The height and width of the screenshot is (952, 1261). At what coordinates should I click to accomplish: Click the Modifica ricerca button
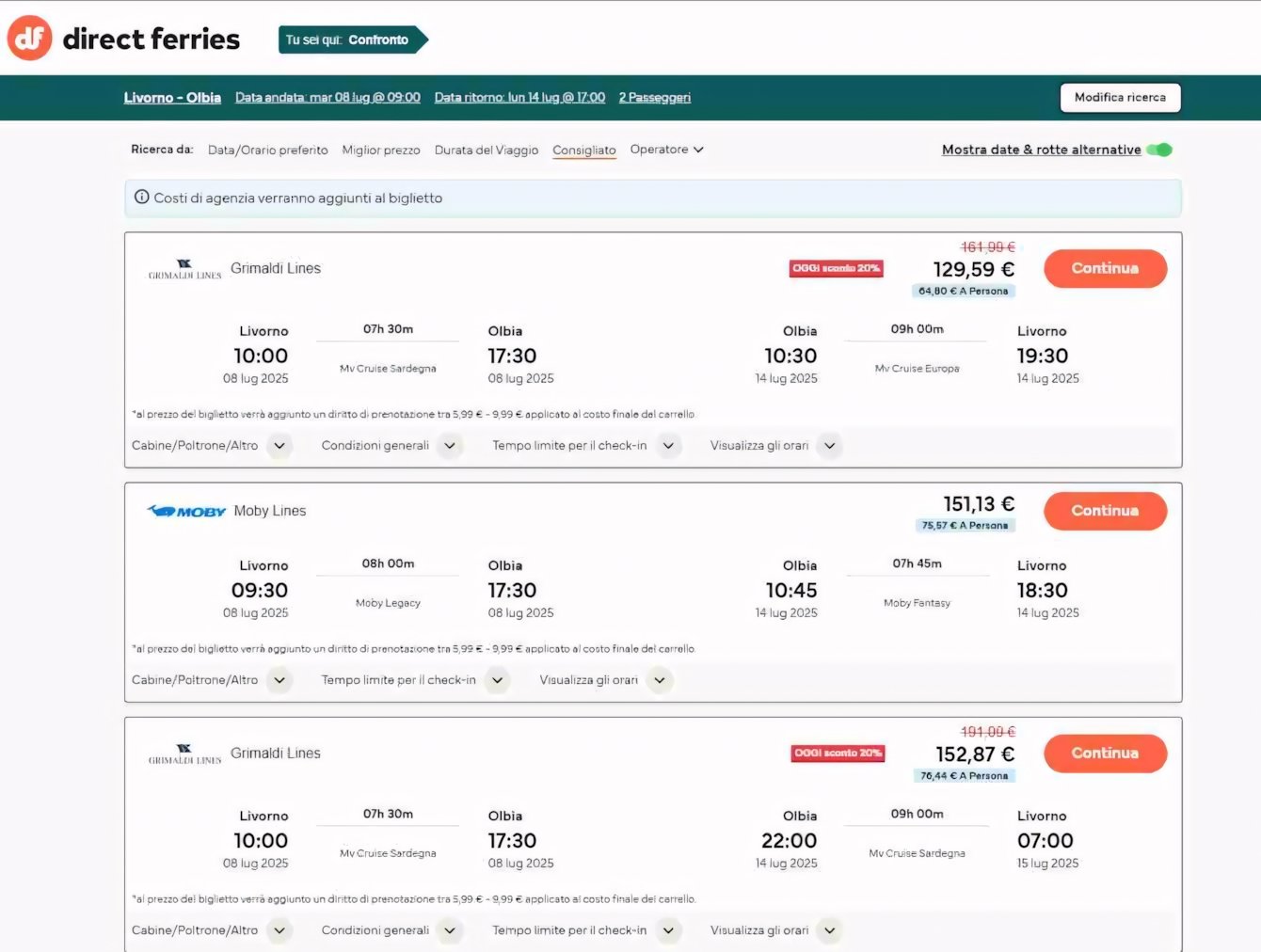[1121, 98]
